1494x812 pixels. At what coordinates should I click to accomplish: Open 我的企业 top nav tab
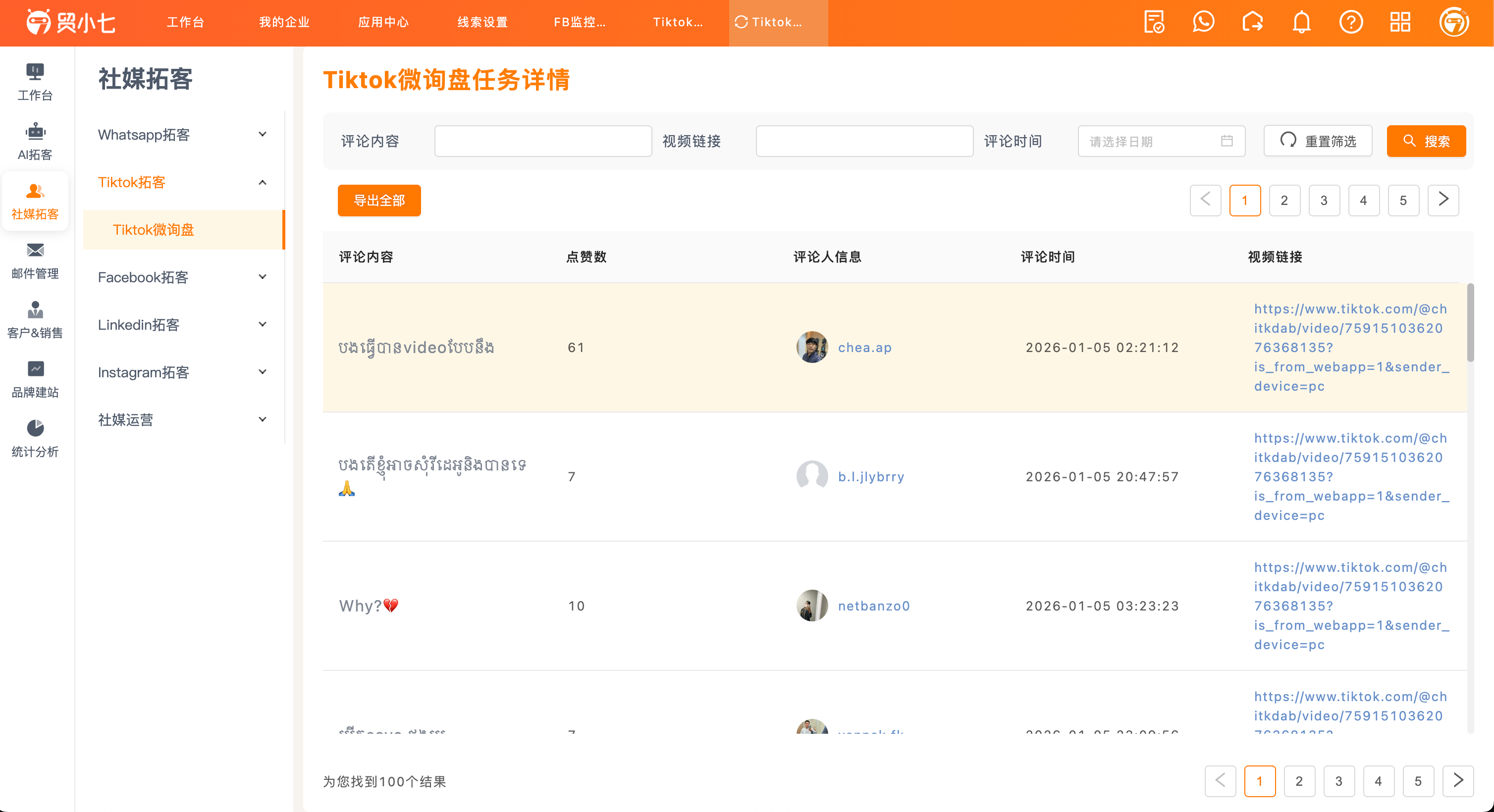point(284,23)
